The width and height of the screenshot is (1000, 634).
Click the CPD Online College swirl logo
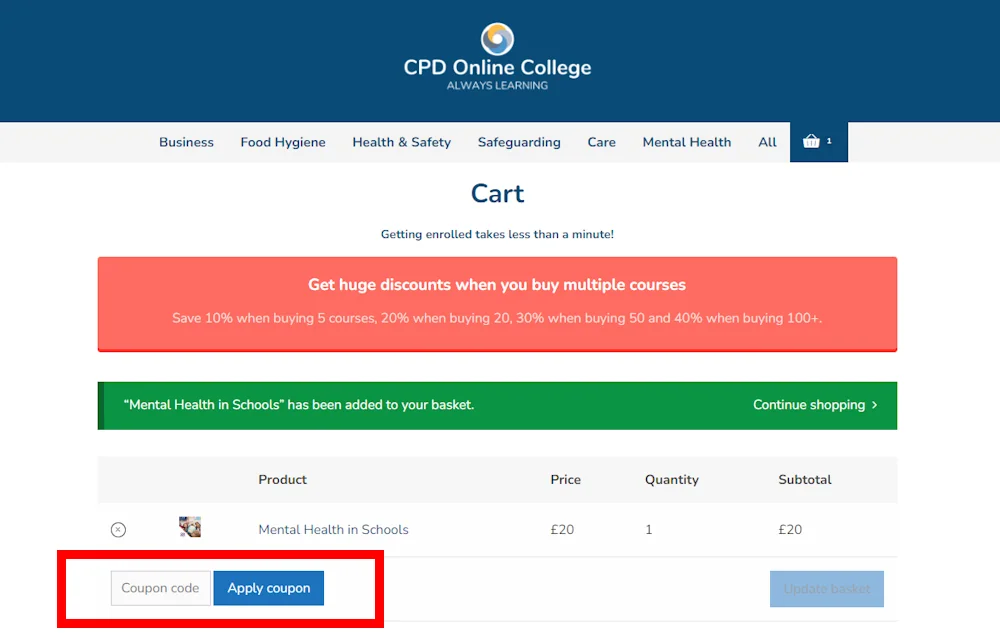click(497, 39)
